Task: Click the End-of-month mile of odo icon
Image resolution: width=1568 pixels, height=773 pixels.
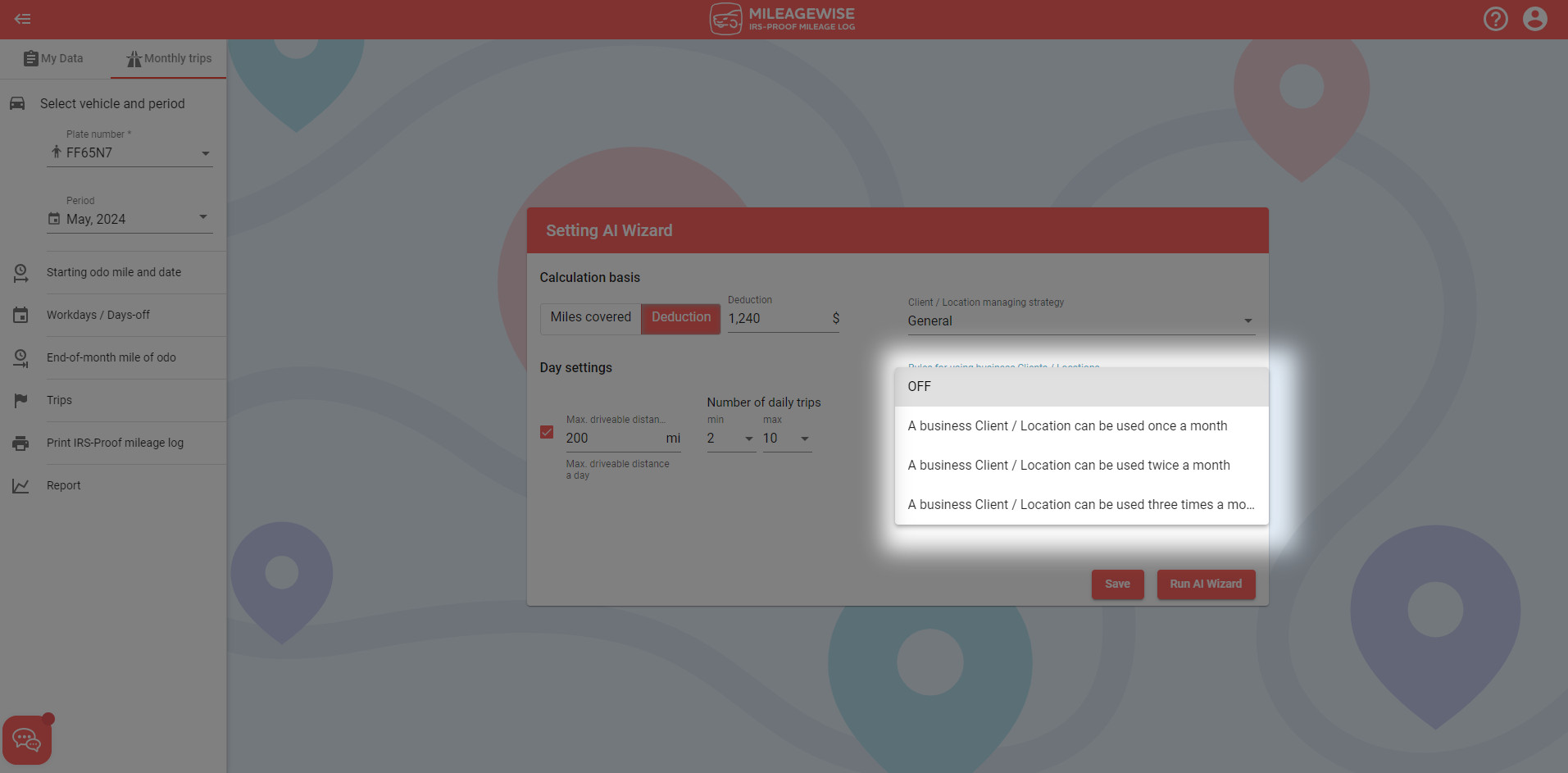Action: (x=20, y=357)
